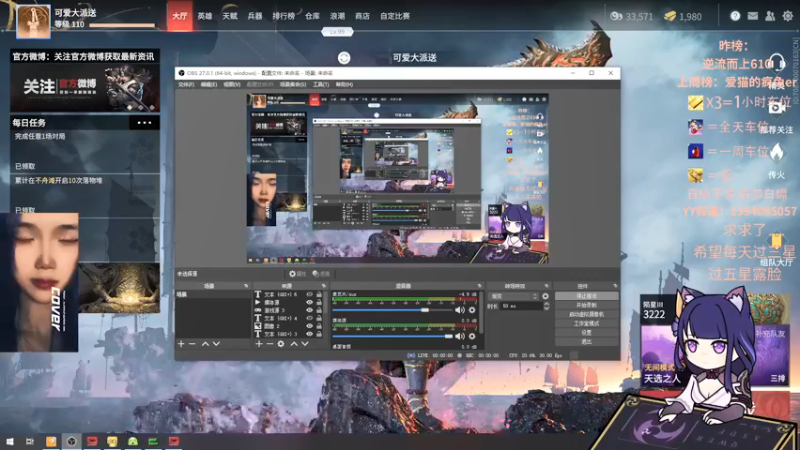Open Task View on the taskbar
Viewport: 800px width, 450px height.
[x=30, y=441]
